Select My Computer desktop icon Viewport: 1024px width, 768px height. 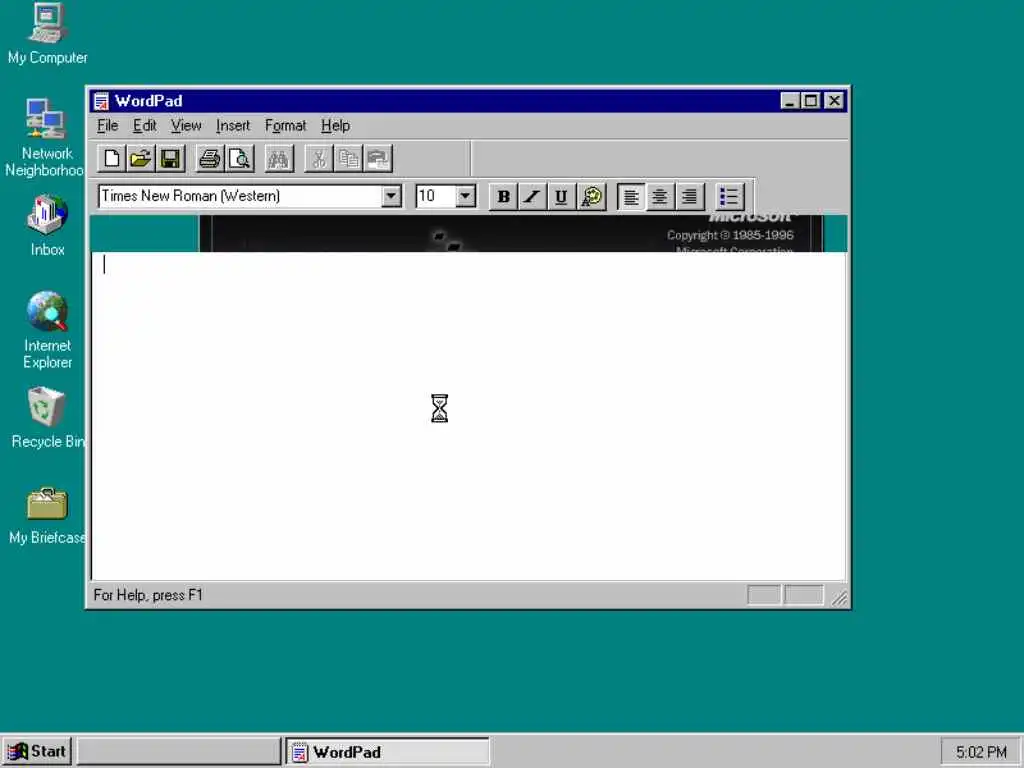(x=47, y=34)
